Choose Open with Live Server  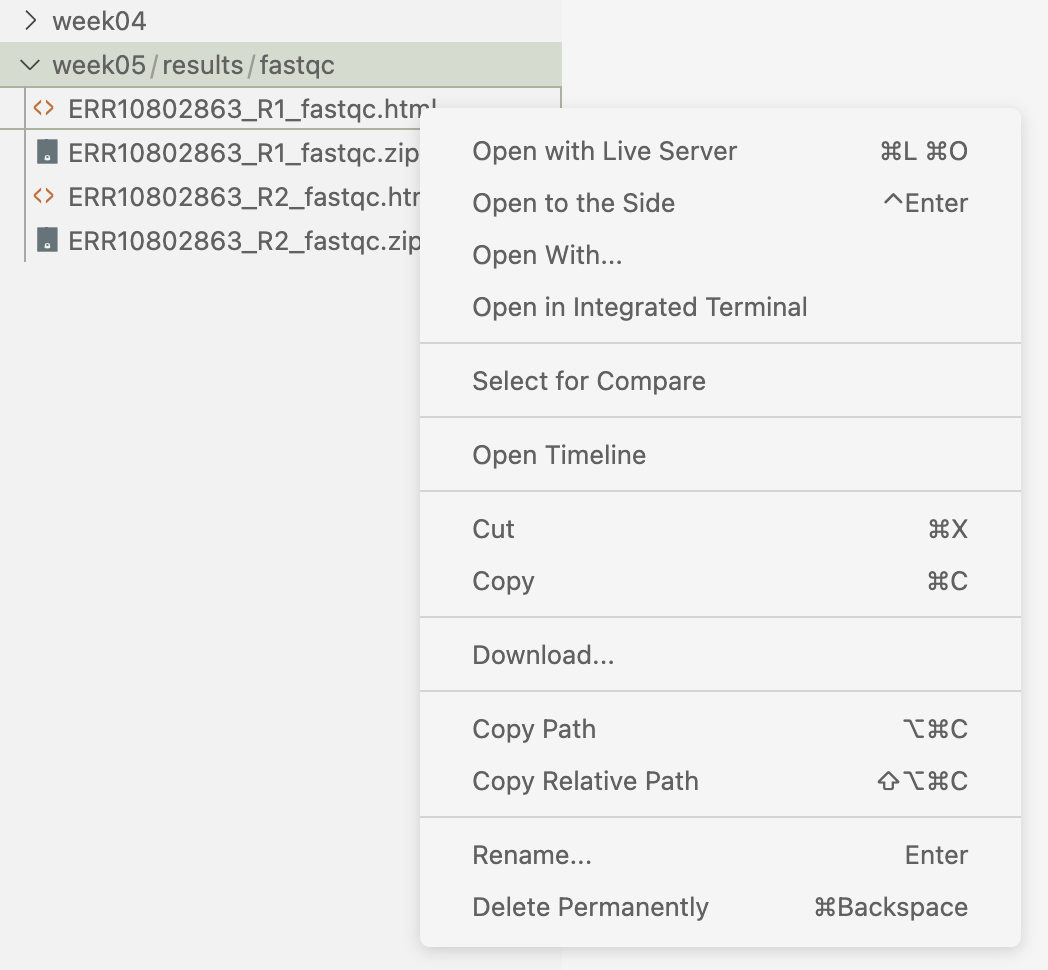[604, 151]
